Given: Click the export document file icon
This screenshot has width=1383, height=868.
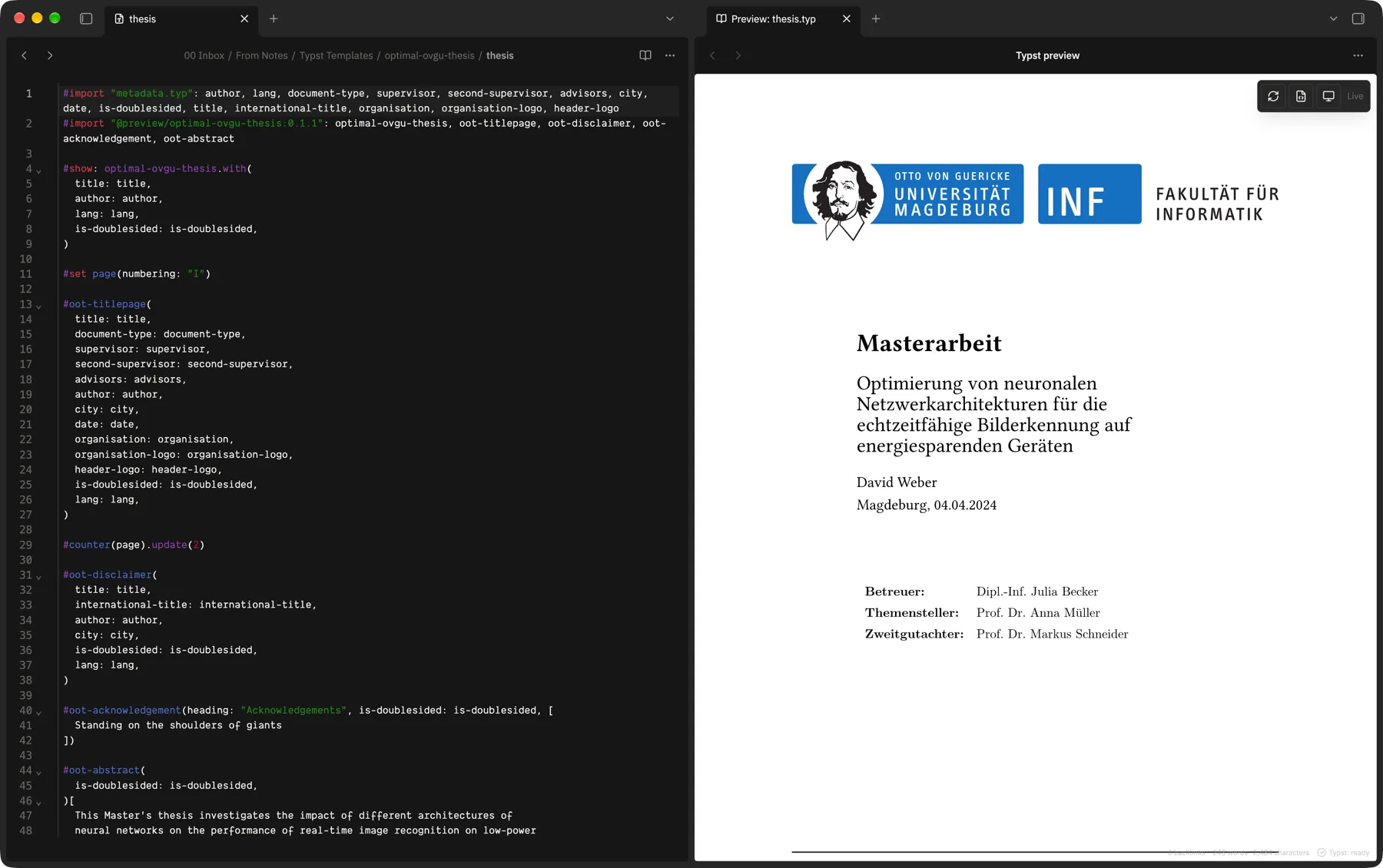Looking at the screenshot, I should 1301,96.
